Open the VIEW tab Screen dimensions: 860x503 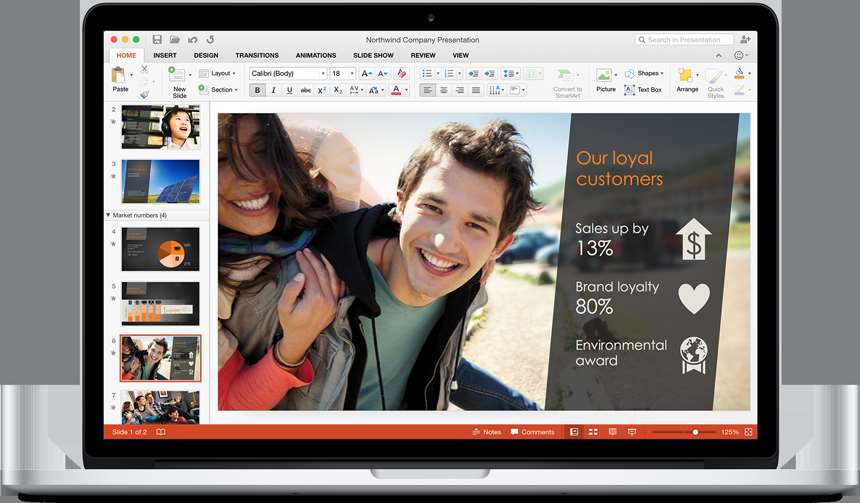click(460, 55)
